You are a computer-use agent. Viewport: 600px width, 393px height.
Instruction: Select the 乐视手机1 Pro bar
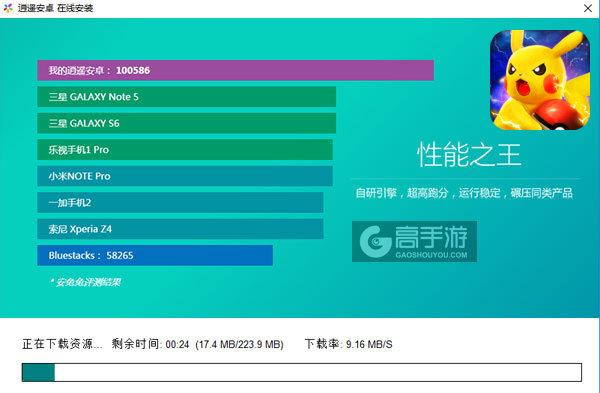[x=185, y=150]
